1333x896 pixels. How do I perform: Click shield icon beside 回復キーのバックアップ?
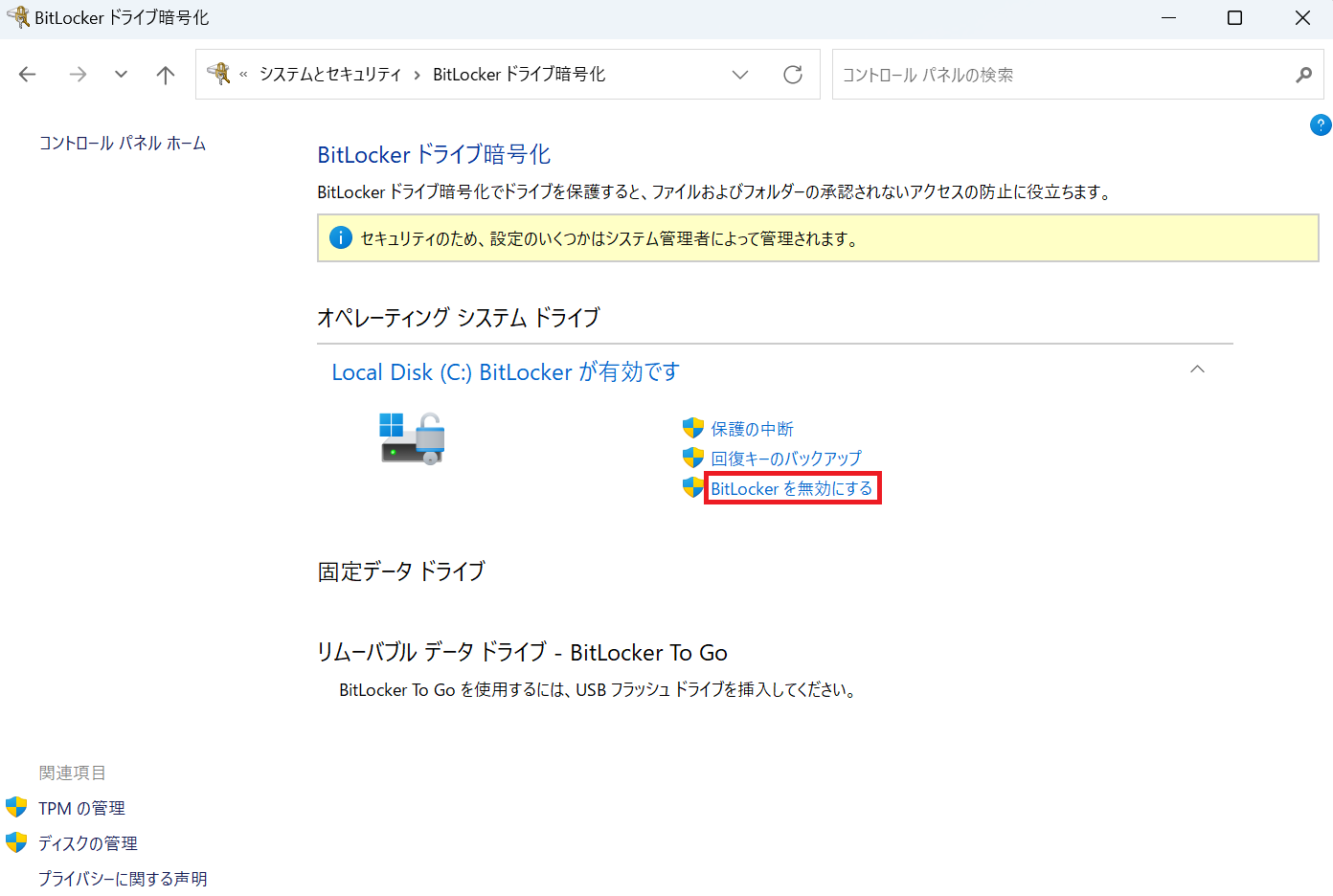click(x=693, y=458)
